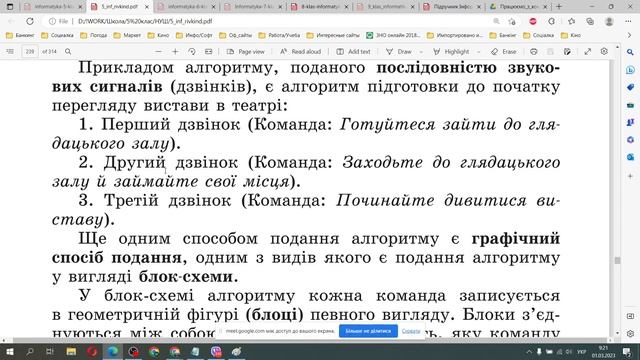
Task: Rotate the PDF page
Action: 192,52
